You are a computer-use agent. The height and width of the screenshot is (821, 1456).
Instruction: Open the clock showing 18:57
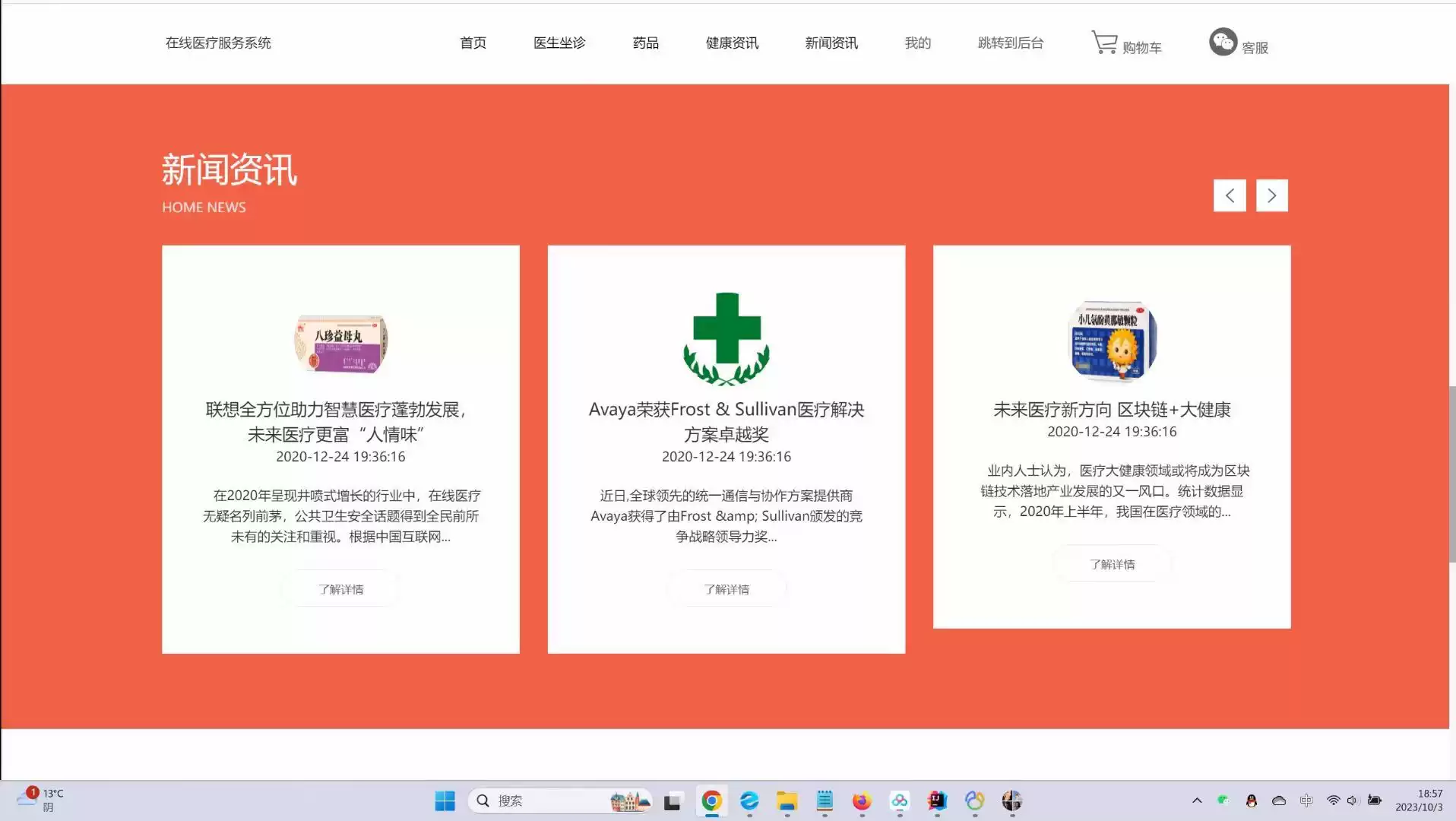pyautogui.click(x=1419, y=800)
